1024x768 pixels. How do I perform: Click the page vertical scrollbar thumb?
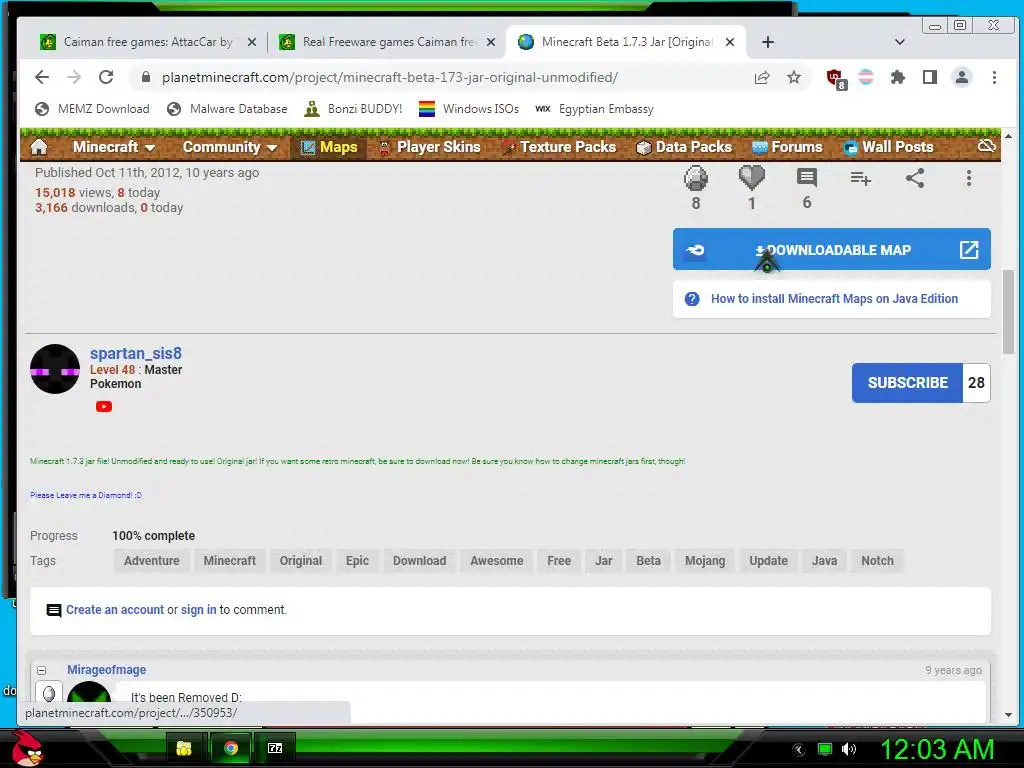(x=1008, y=312)
